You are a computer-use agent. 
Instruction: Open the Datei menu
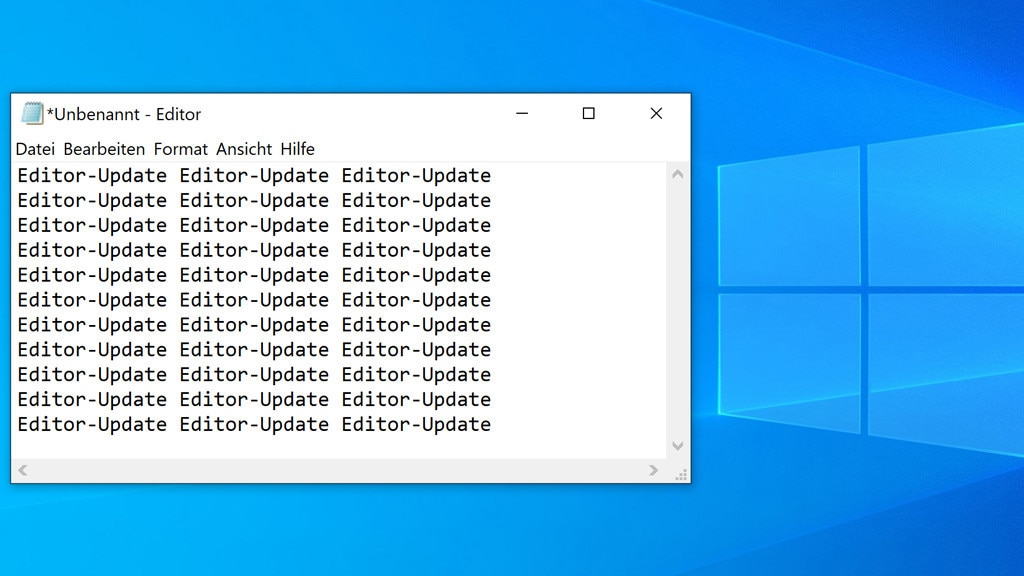(36, 148)
